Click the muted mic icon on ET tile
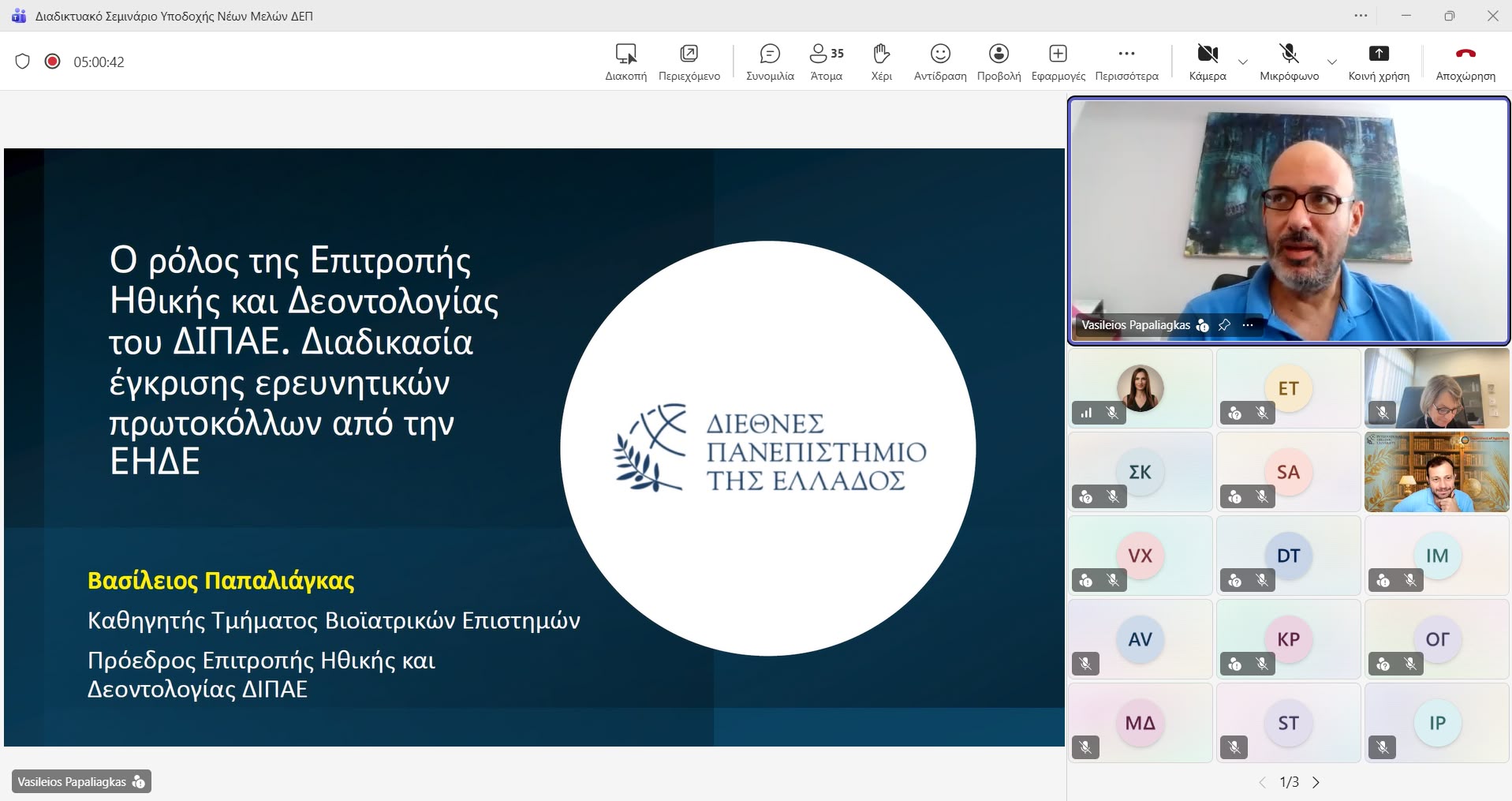 click(x=1262, y=413)
